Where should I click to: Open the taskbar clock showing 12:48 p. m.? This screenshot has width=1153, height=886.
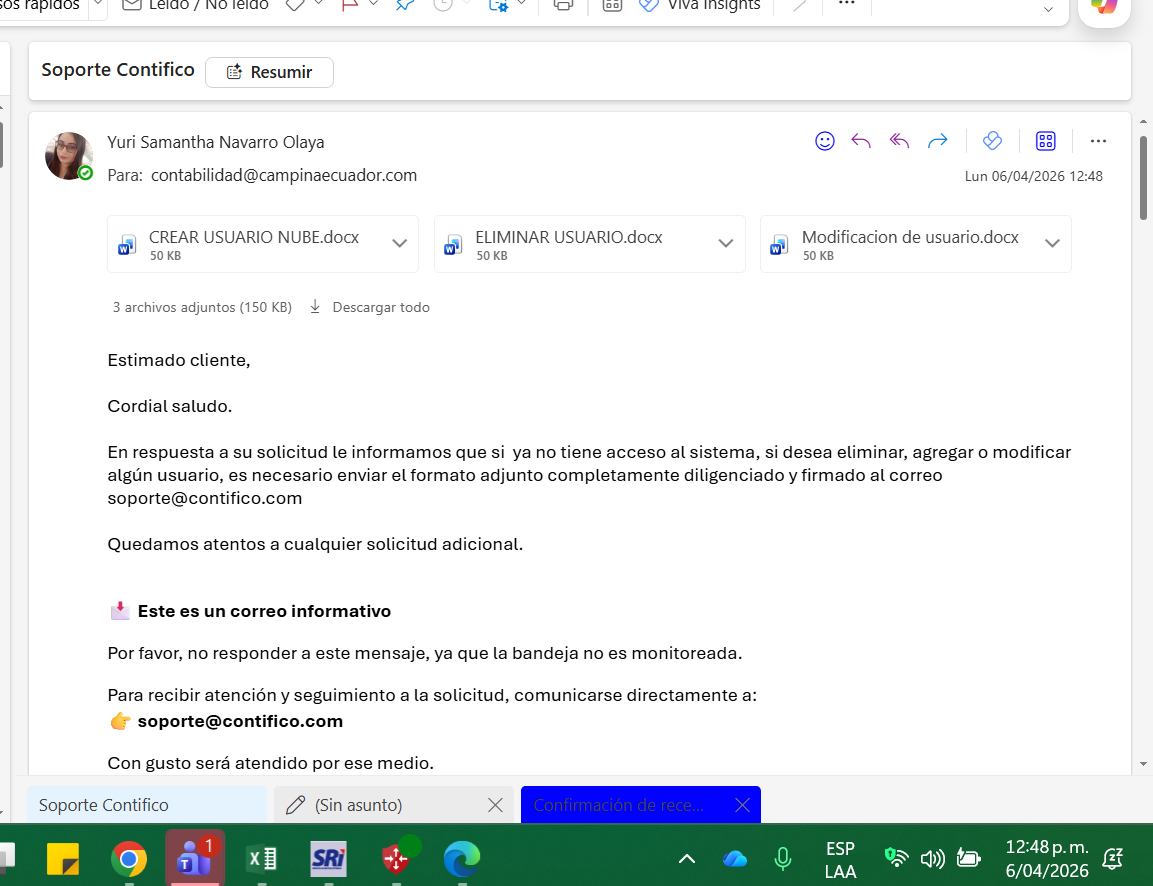[1046, 859]
